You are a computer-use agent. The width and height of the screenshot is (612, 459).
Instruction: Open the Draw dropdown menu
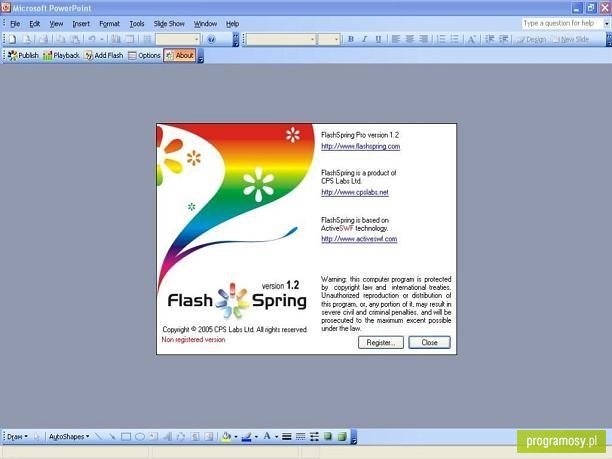click(x=17, y=436)
